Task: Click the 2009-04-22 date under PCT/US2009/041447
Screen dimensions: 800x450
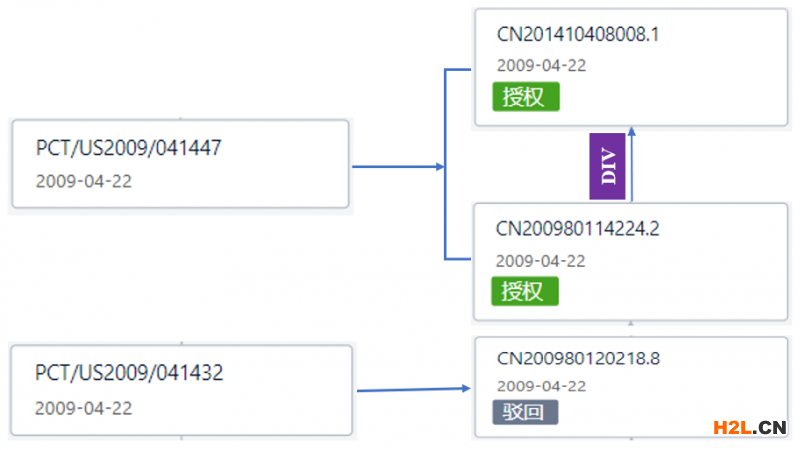Action: (84, 182)
